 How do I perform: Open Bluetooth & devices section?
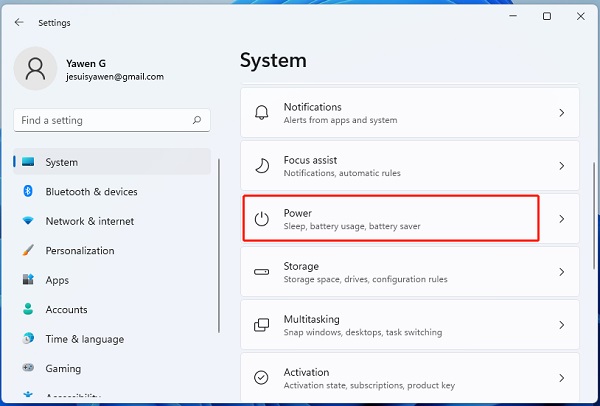pyautogui.click(x=112, y=191)
